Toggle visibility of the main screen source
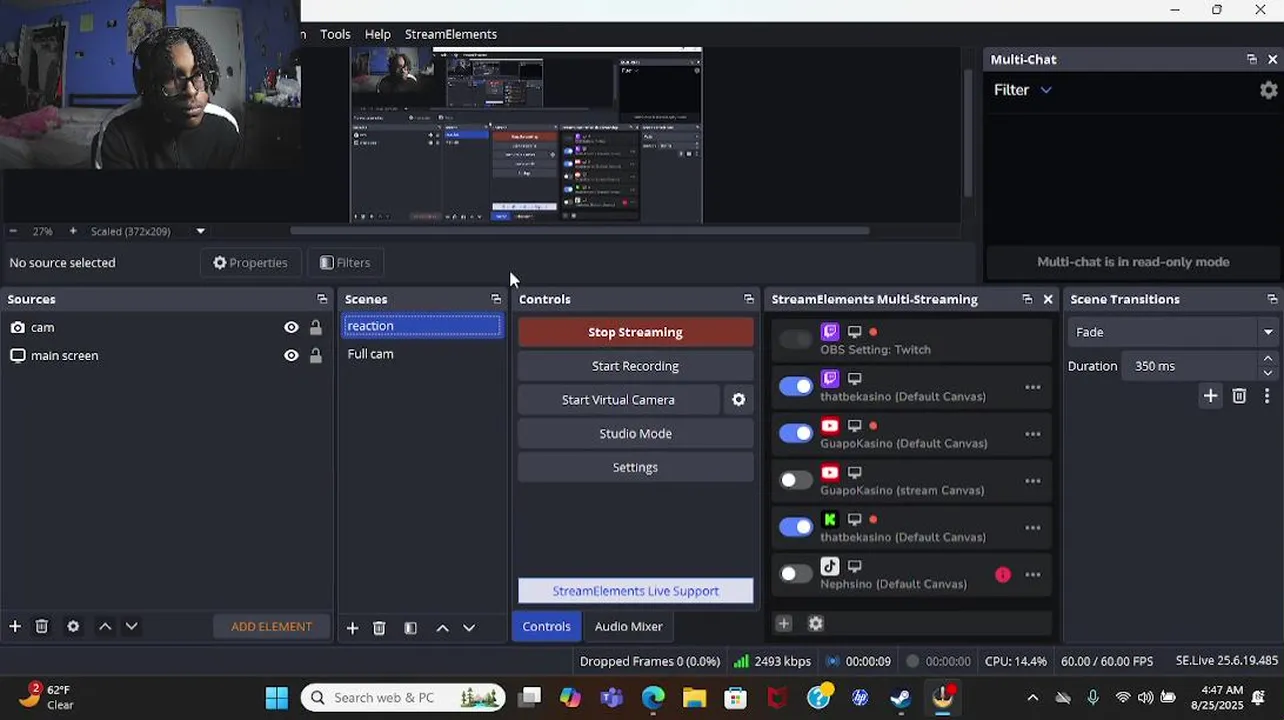The height and width of the screenshot is (720, 1284). (x=291, y=355)
